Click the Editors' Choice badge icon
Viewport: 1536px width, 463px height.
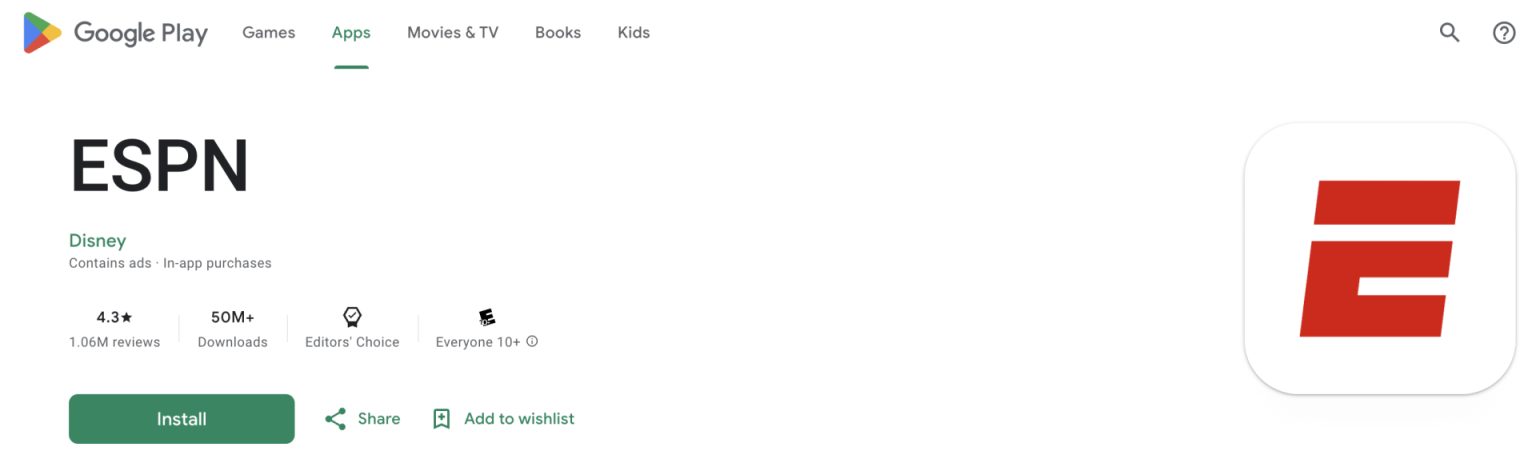pyautogui.click(x=352, y=317)
